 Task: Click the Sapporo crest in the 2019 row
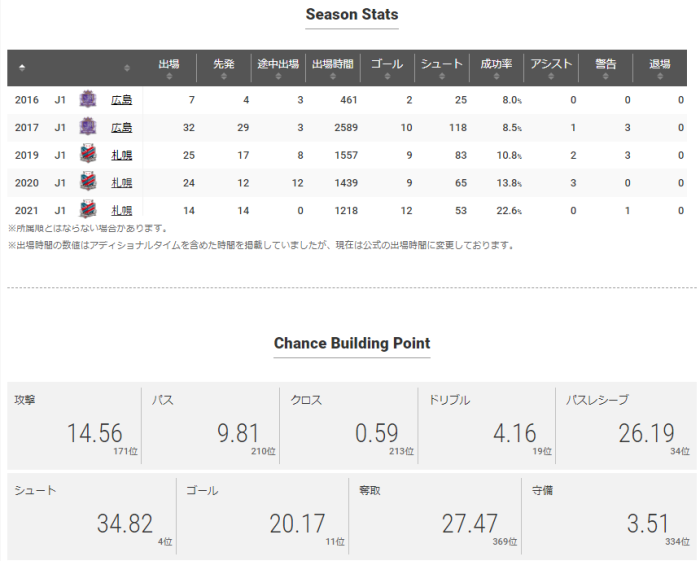pos(88,155)
